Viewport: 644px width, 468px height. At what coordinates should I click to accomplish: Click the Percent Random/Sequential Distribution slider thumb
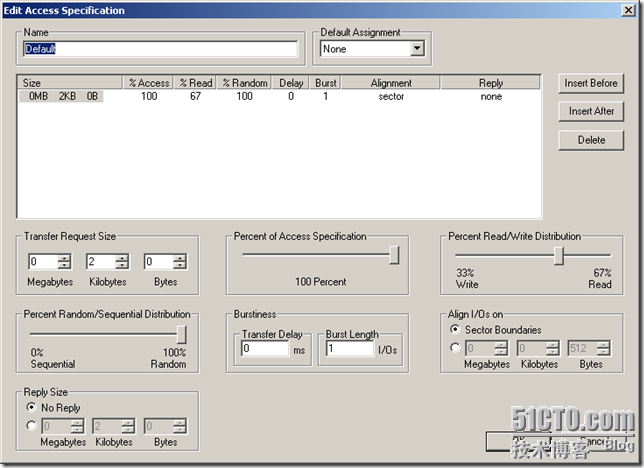click(182, 334)
